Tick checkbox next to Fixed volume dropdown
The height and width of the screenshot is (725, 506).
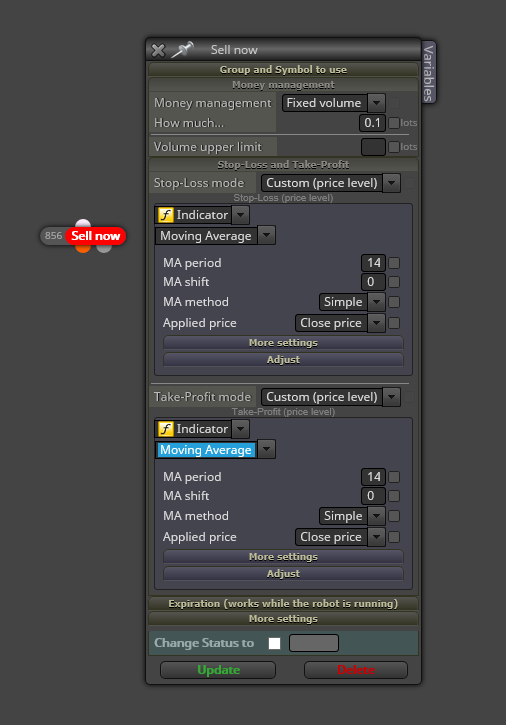tap(395, 103)
